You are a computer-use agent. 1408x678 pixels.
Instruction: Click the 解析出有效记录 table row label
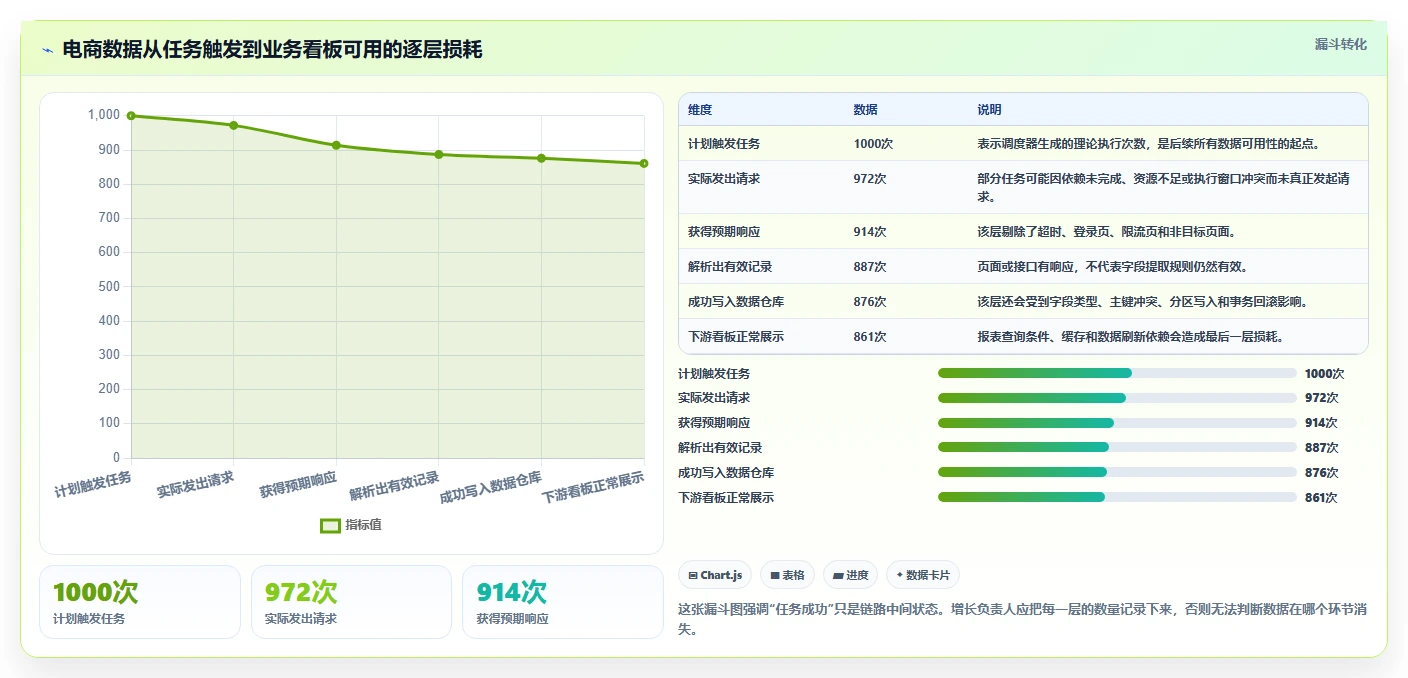tap(730, 267)
